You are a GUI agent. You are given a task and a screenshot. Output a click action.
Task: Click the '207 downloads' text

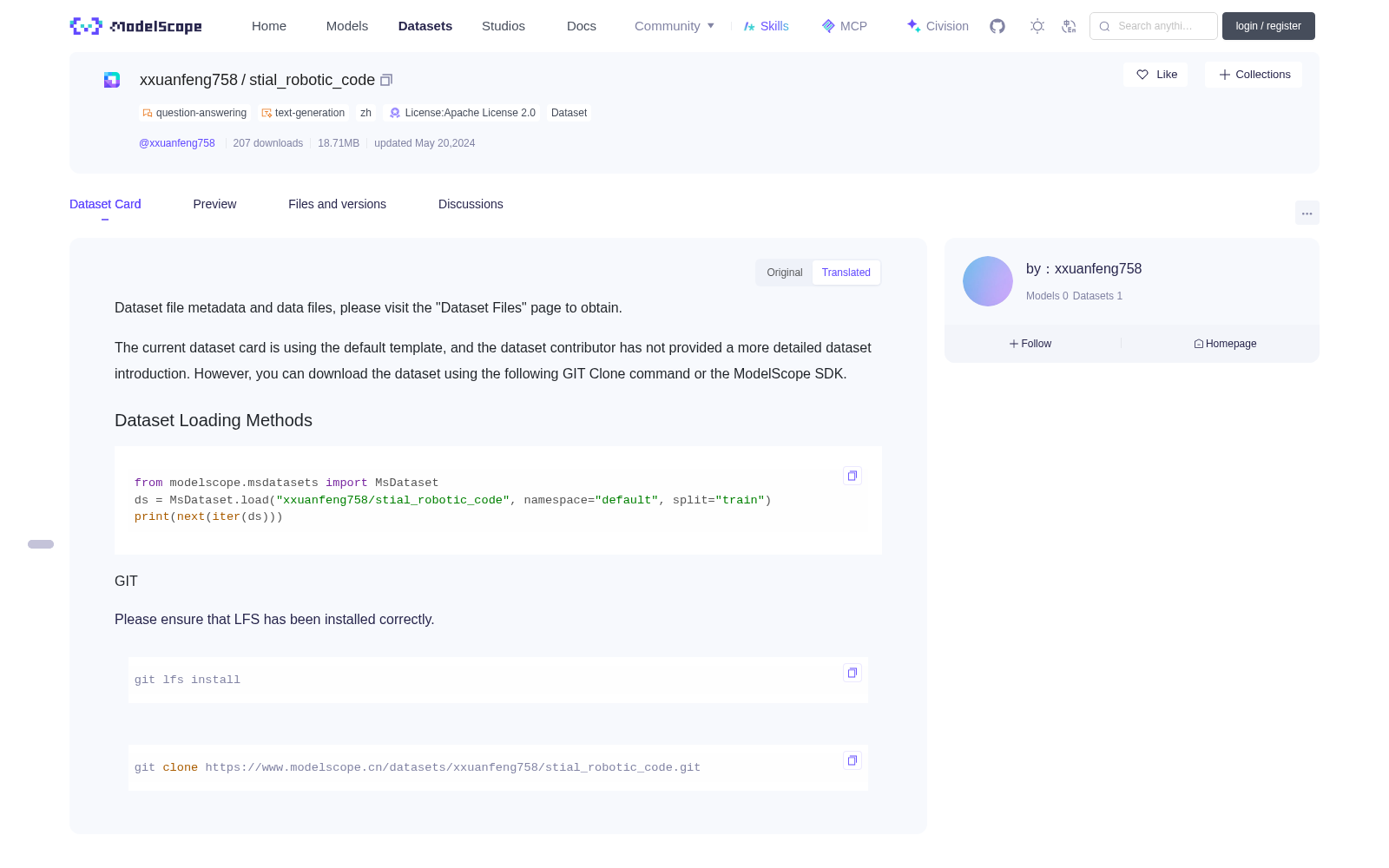point(268,143)
